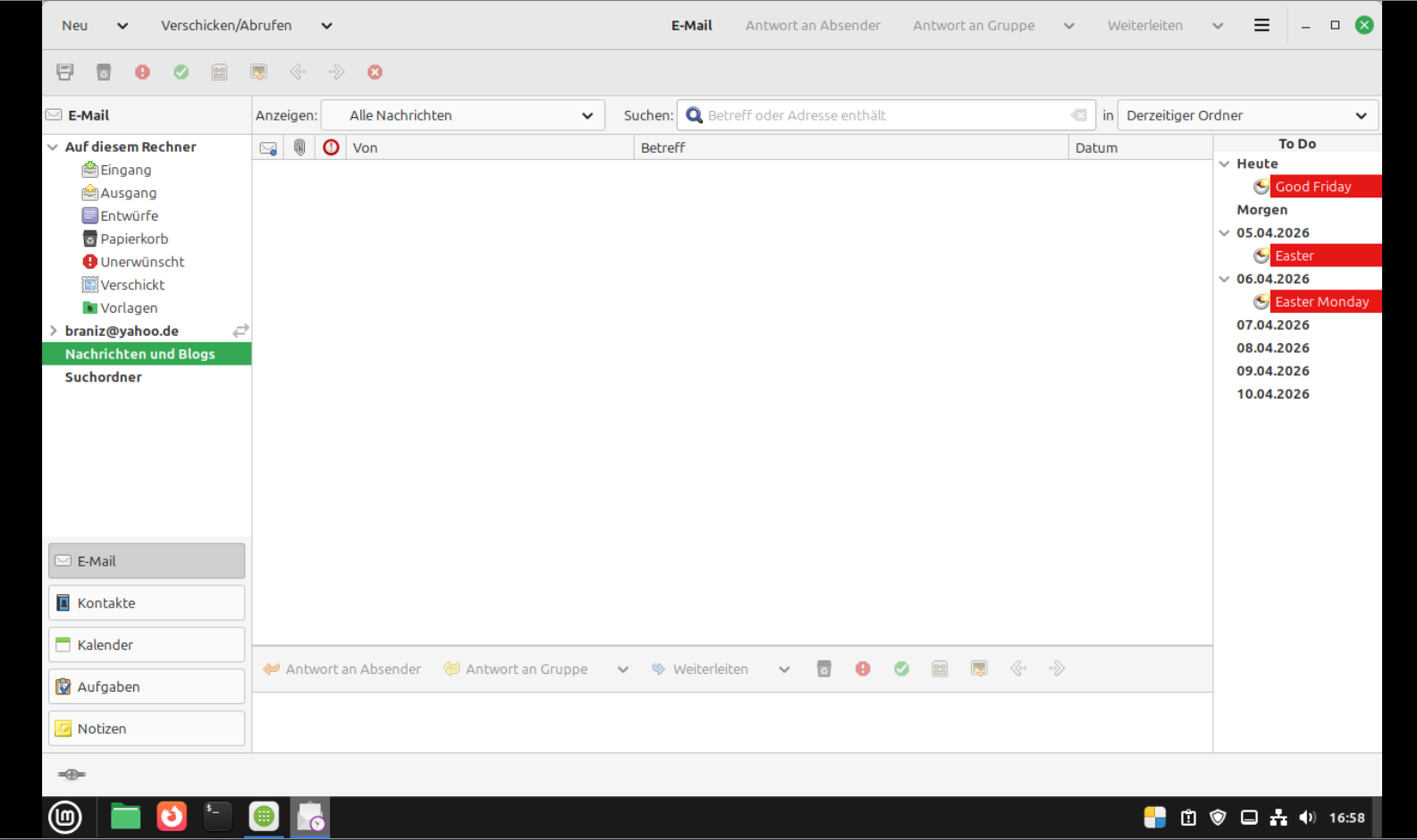Click the print icon in the toolbar
This screenshot has height=840, width=1417.
[x=65, y=72]
